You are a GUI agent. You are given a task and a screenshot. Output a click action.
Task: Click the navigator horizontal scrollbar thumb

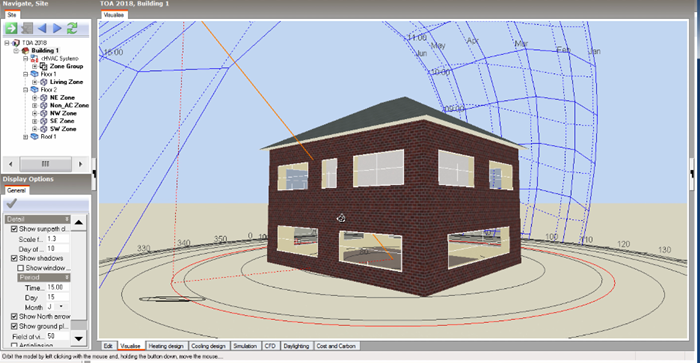(x=46, y=164)
